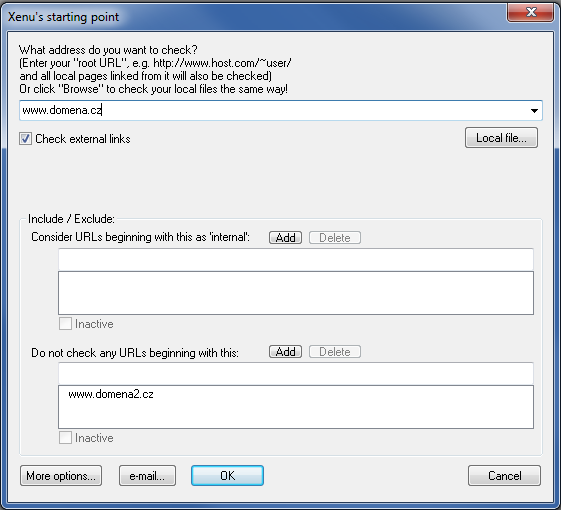Toggle Inactive under excluded URLs list
This screenshot has height=510, width=561.
click(x=65, y=438)
